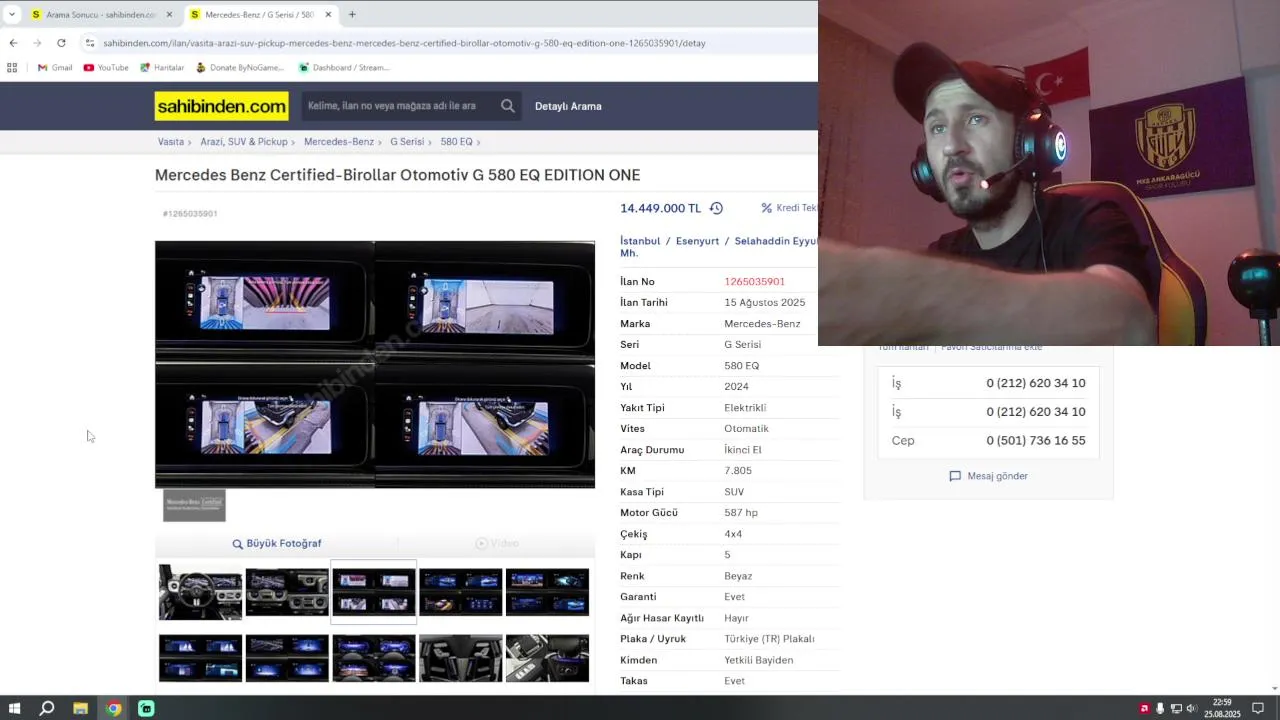Click the Elektrikli fuel type value
The height and width of the screenshot is (720, 1280).
[745, 408]
